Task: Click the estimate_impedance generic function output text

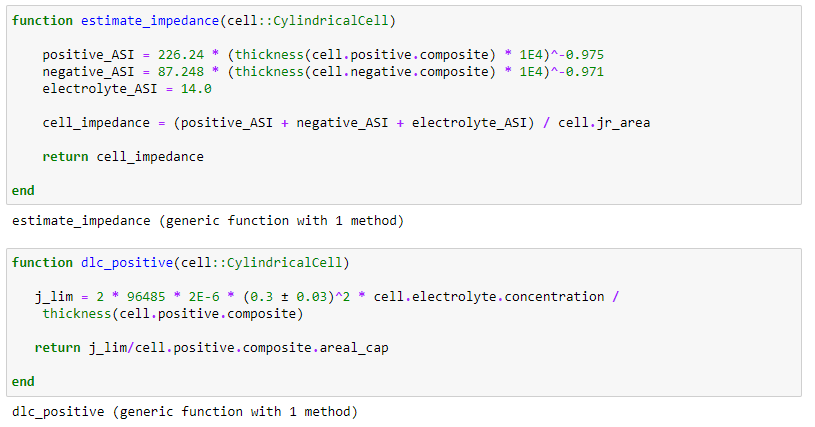Action: 208,221
